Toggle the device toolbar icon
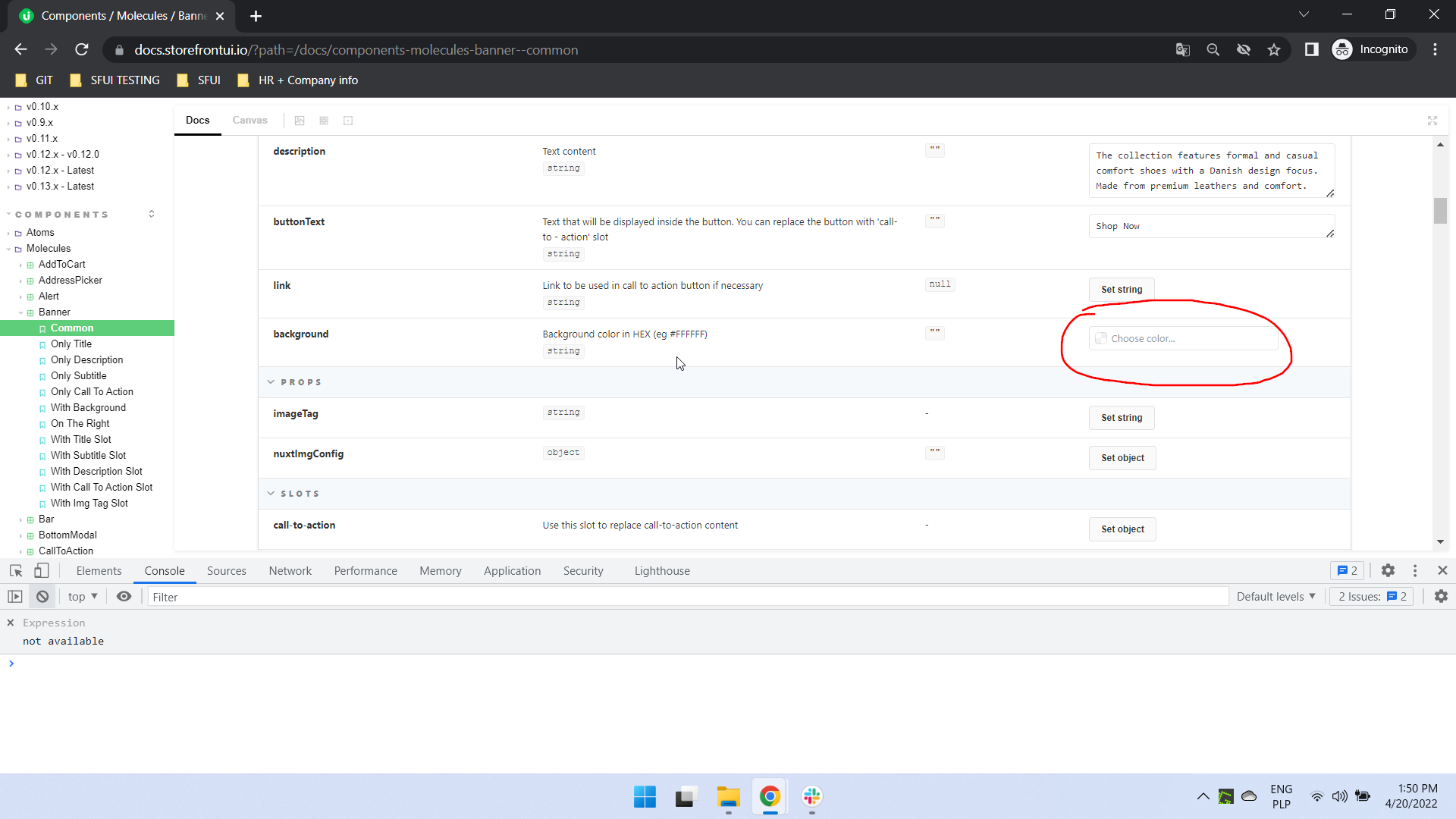The width and height of the screenshot is (1456, 819). coord(42,571)
